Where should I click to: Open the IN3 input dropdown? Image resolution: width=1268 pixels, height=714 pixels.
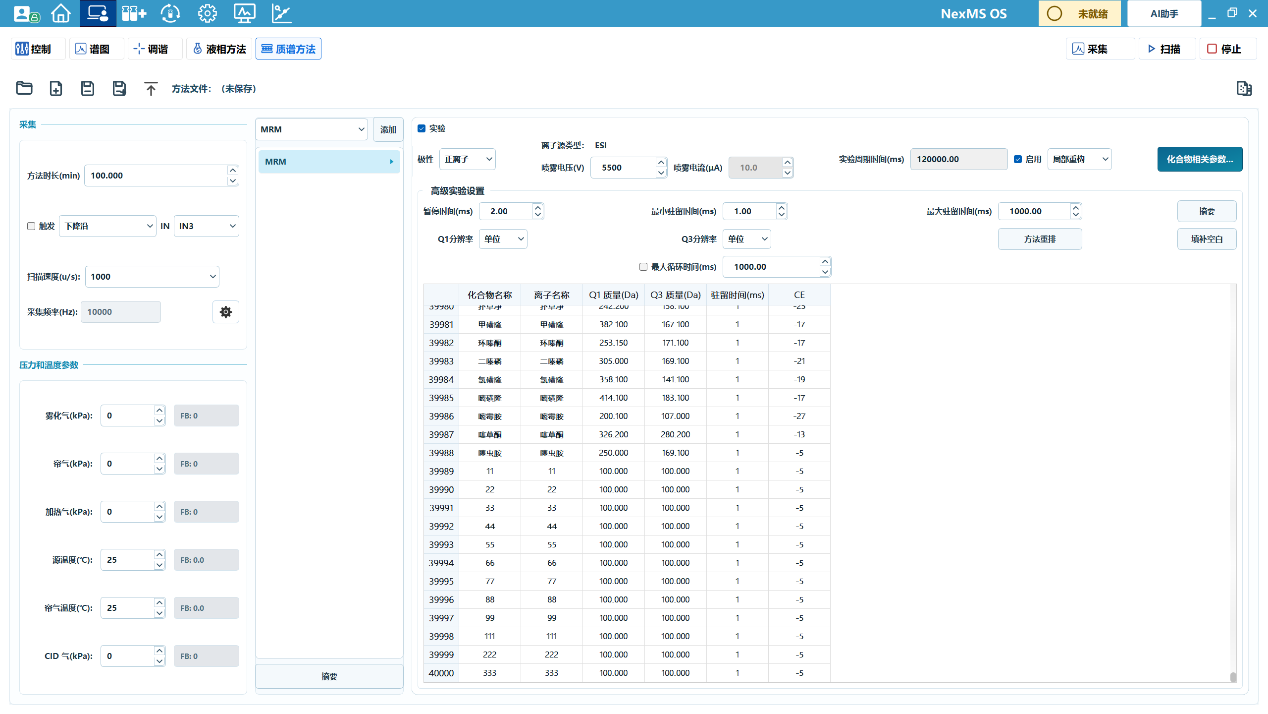coord(206,226)
